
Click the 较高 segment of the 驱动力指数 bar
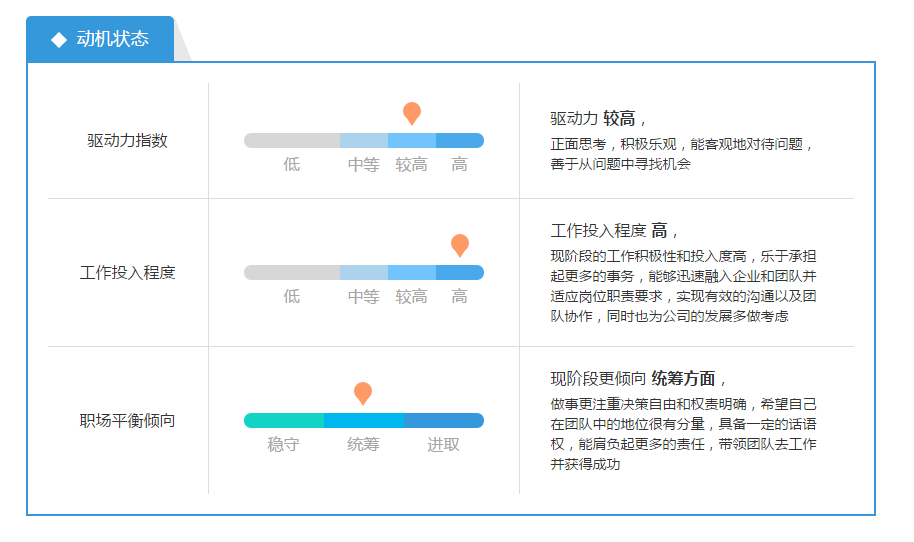(412, 140)
